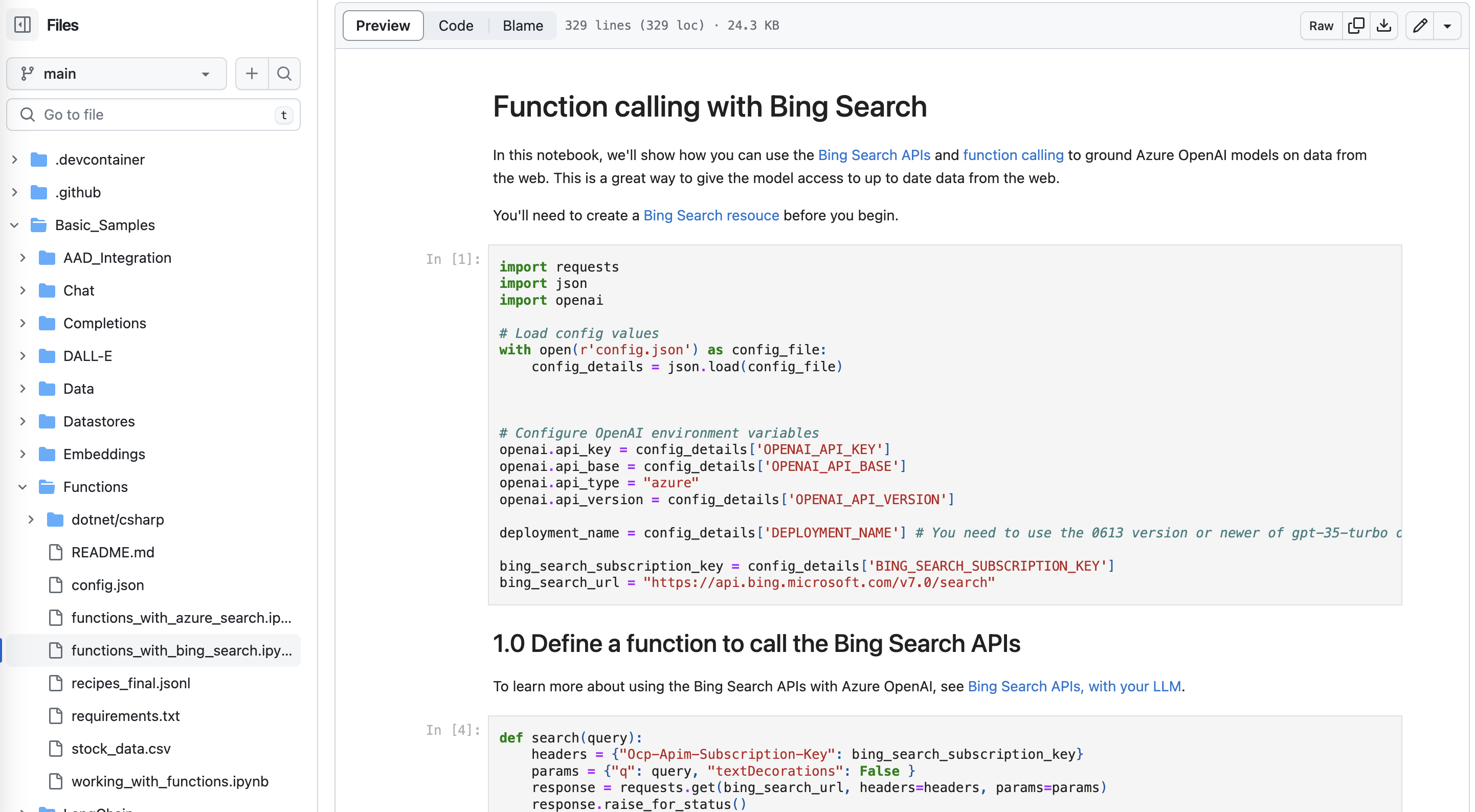Expand the Data folder chevron
Screen dimensions: 1475x812
pyautogui.click(x=23, y=388)
